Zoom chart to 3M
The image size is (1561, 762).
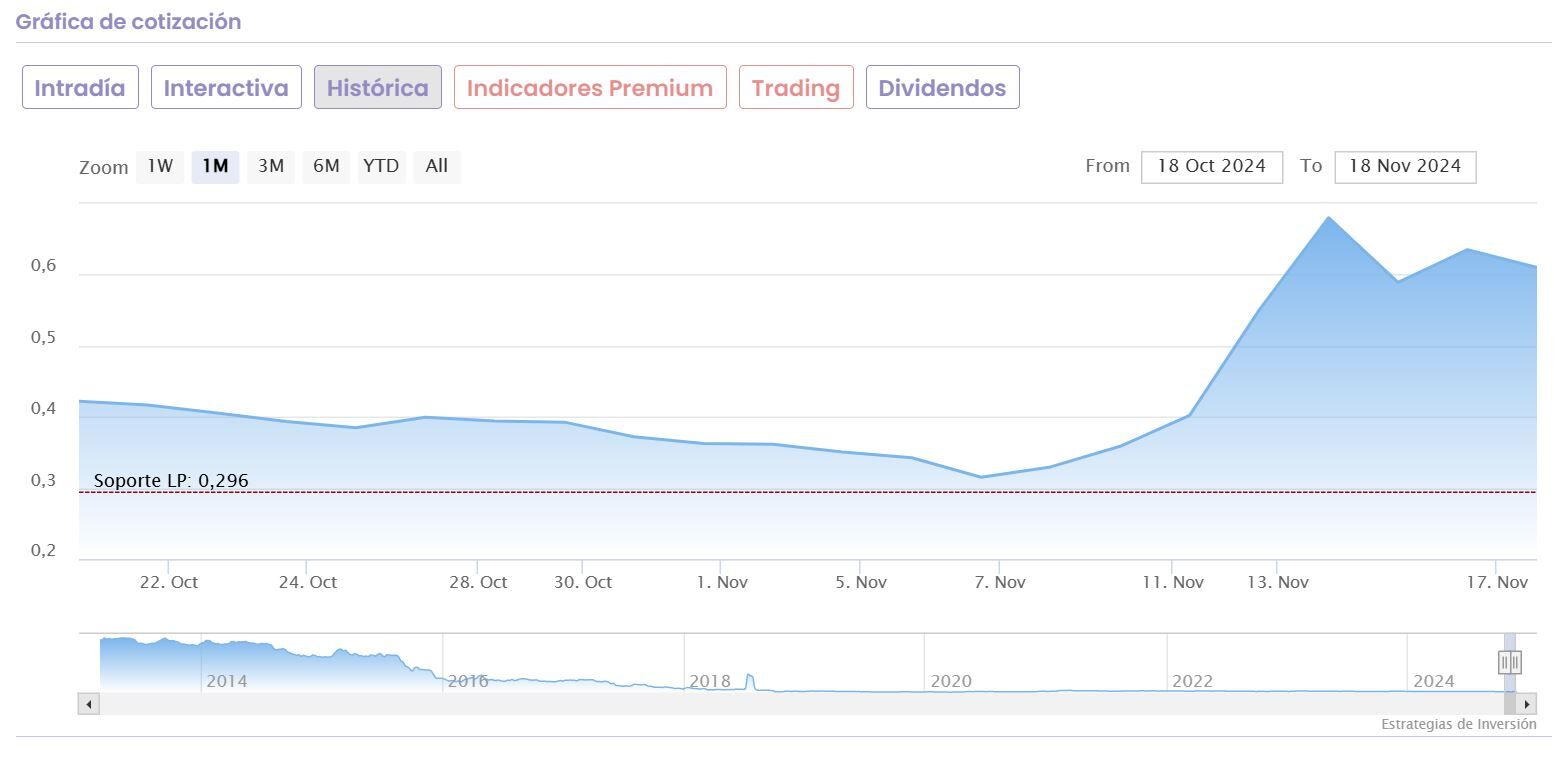coord(271,166)
